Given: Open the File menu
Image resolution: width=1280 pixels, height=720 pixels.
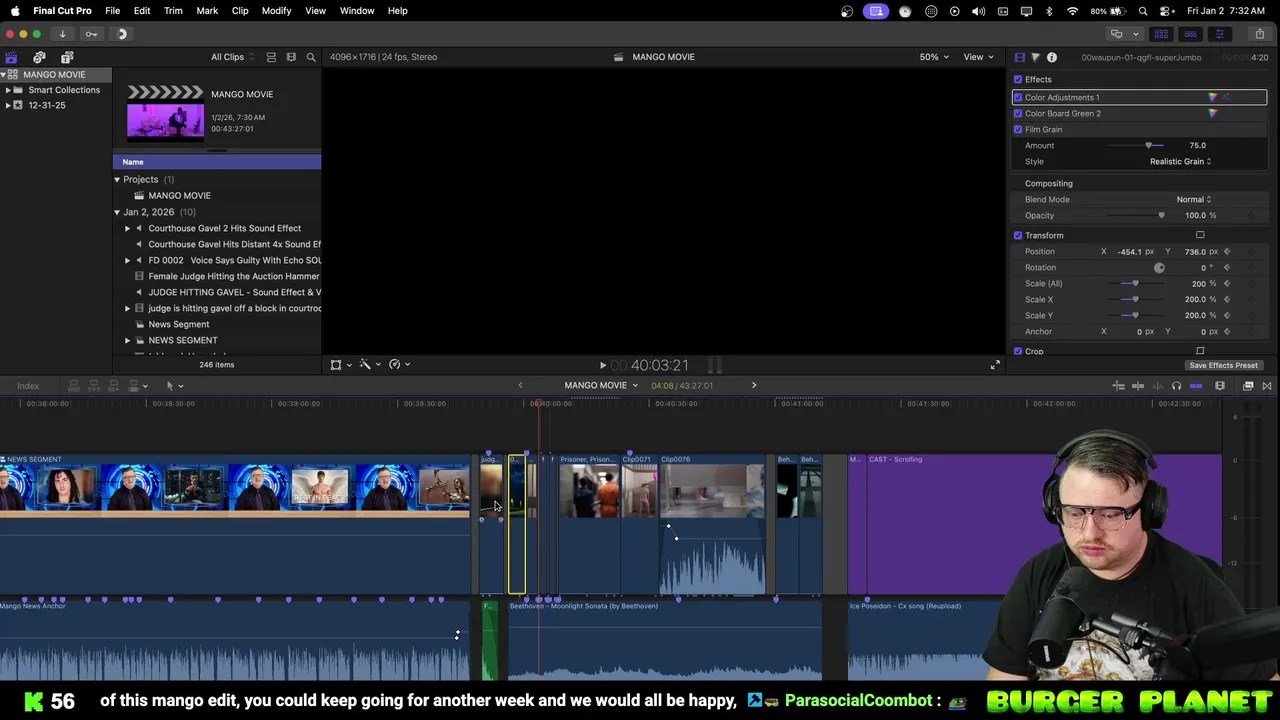Looking at the screenshot, I should tap(112, 11).
